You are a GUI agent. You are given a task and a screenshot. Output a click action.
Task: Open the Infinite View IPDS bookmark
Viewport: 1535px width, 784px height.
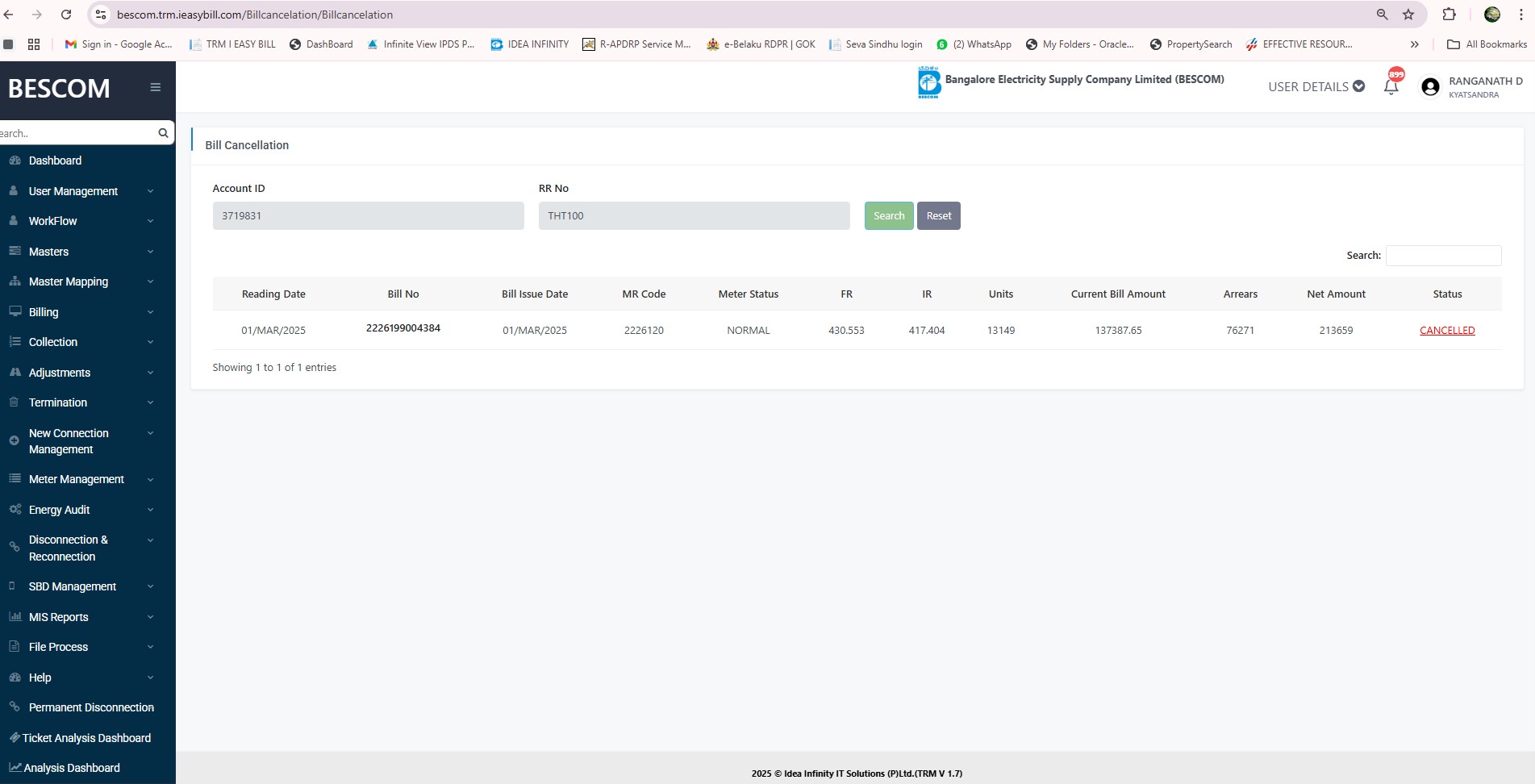(x=420, y=44)
